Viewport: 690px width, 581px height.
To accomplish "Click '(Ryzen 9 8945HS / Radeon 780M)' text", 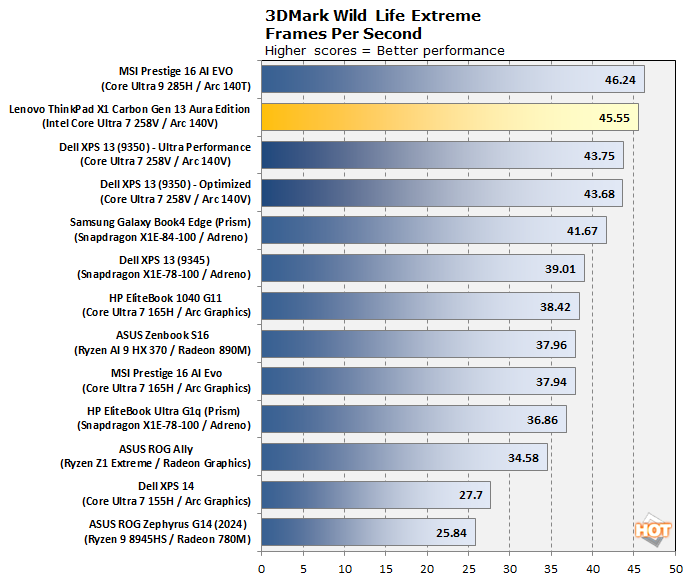I will (x=167, y=539).
